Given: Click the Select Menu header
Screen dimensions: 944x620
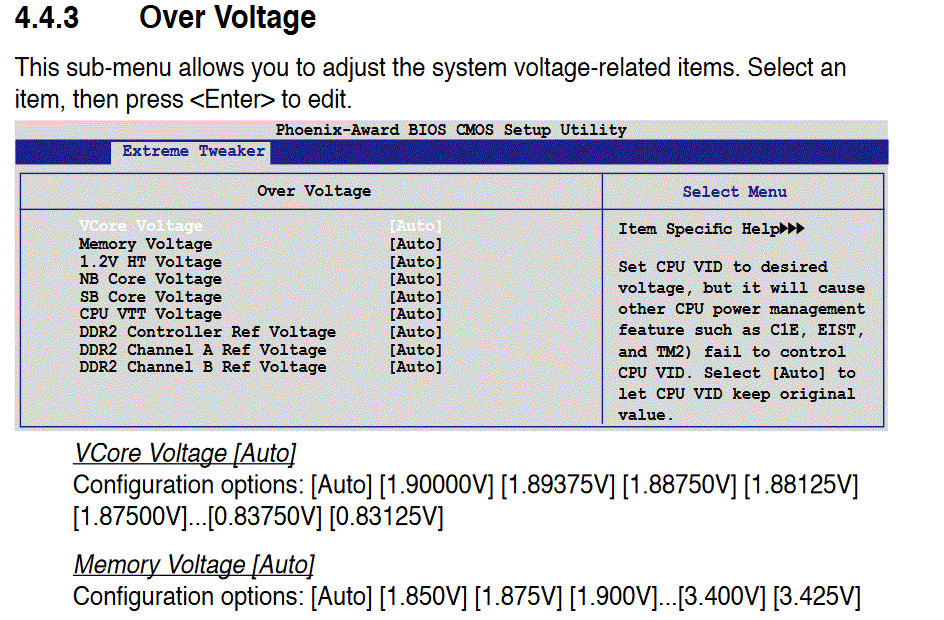Looking at the screenshot, I should [x=734, y=192].
